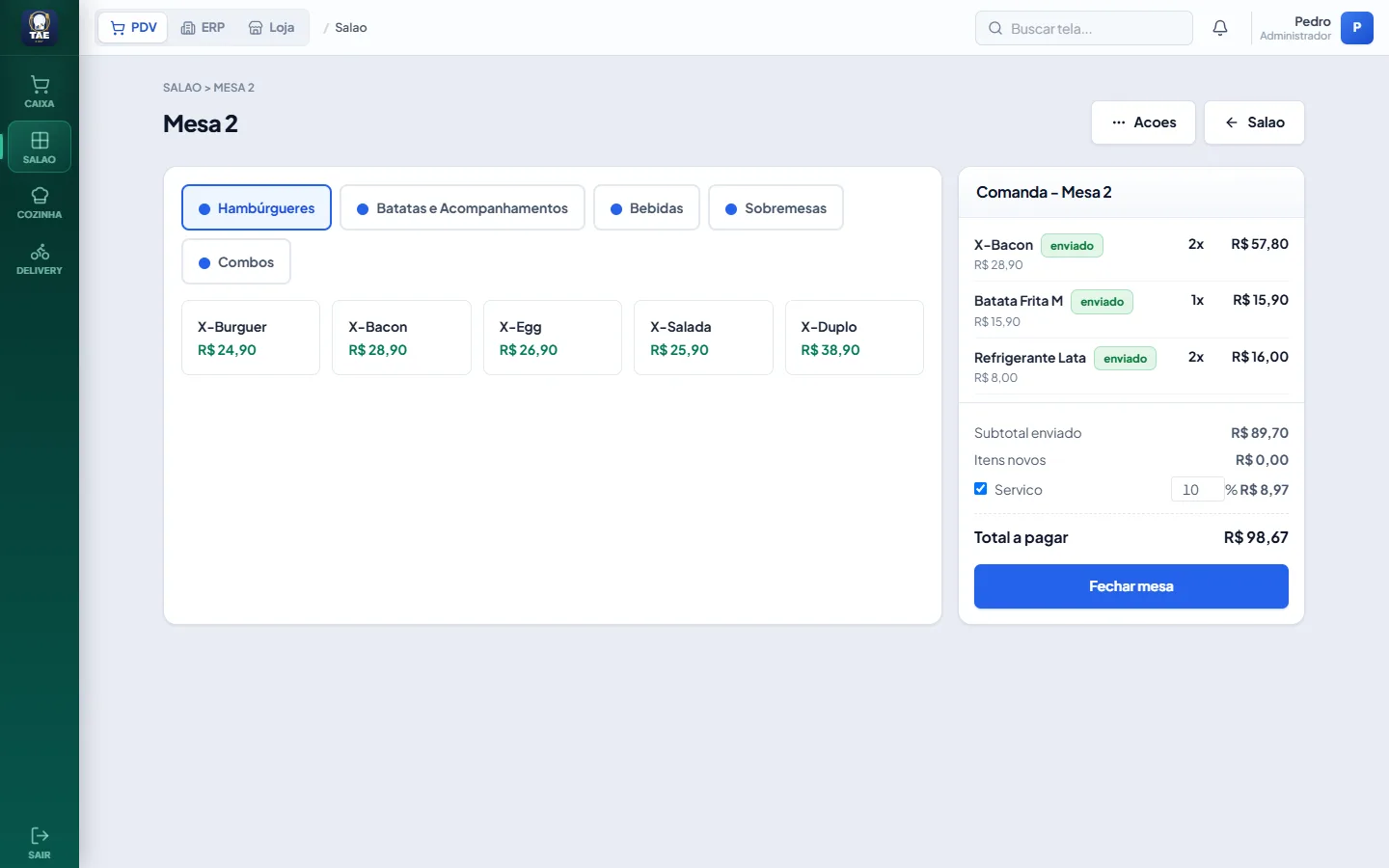Select the Sobremesas category
The width and height of the screenshot is (1389, 868).
(x=776, y=207)
